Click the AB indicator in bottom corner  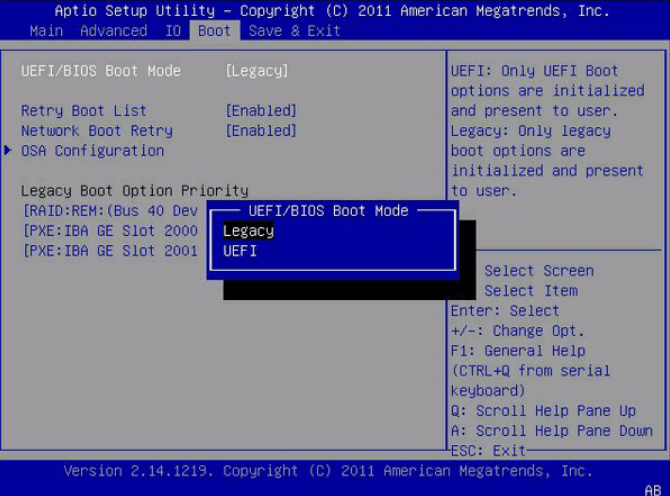pos(653,489)
